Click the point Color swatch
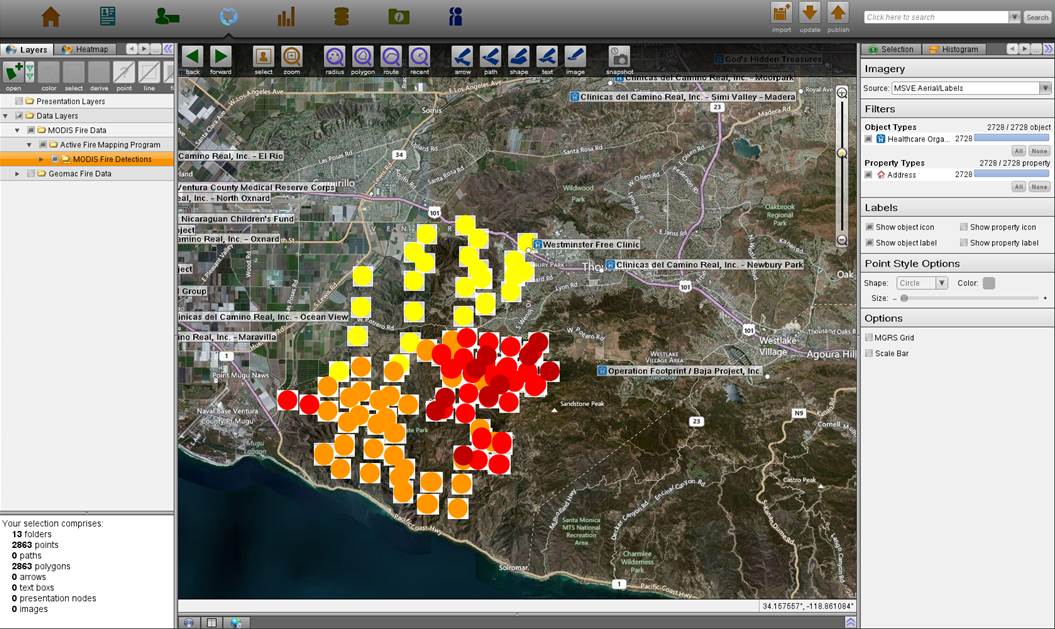The height and width of the screenshot is (629, 1055). (x=989, y=283)
